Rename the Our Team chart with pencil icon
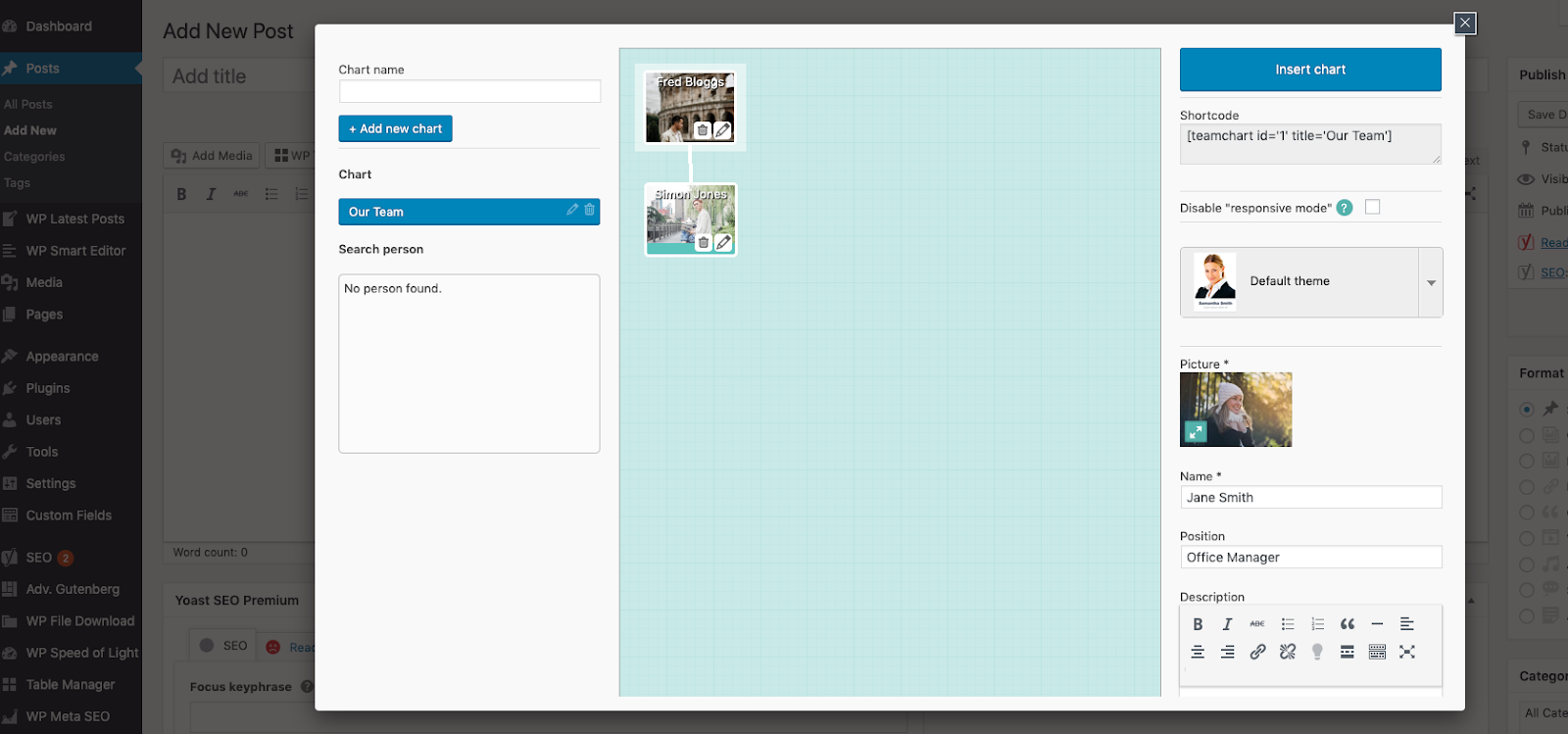The width and height of the screenshot is (1568, 734). click(x=572, y=210)
